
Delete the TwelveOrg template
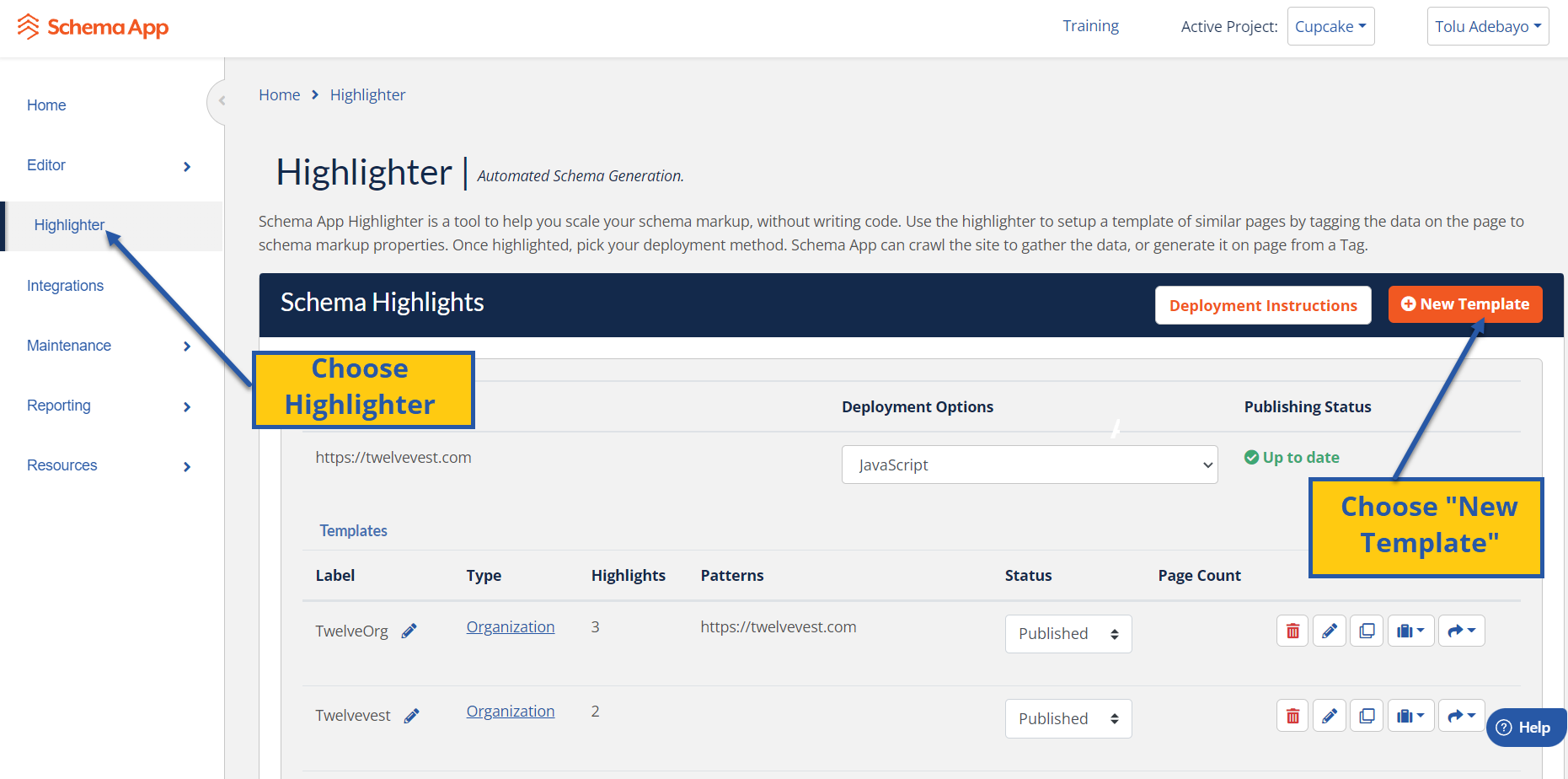click(1292, 631)
